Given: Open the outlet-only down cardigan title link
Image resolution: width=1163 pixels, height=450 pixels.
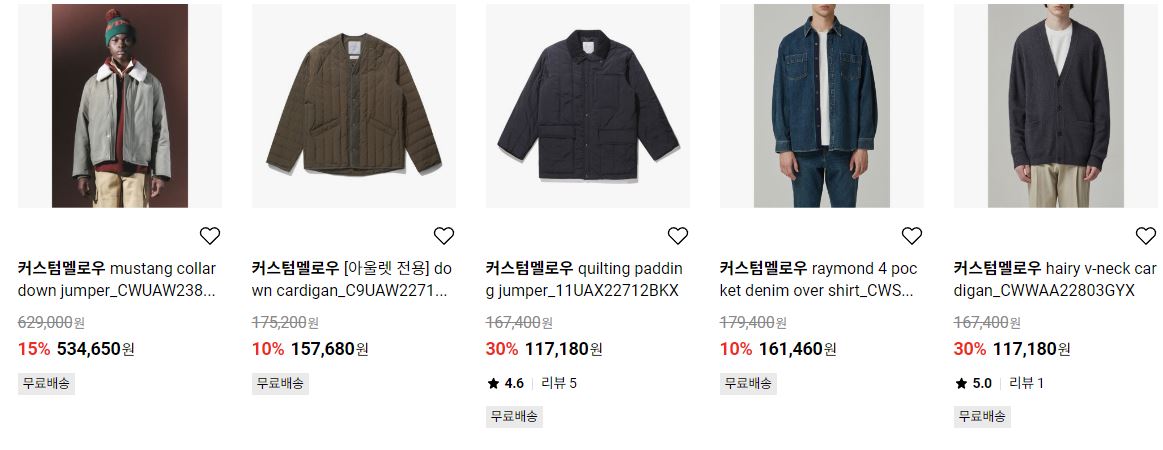Looking at the screenshot, I should (352, 279).
